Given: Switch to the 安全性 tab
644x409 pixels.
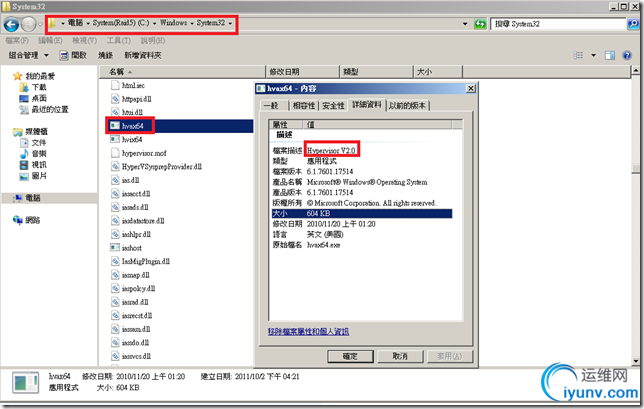Looking at the screenshot, I should [x=333, y=106].
